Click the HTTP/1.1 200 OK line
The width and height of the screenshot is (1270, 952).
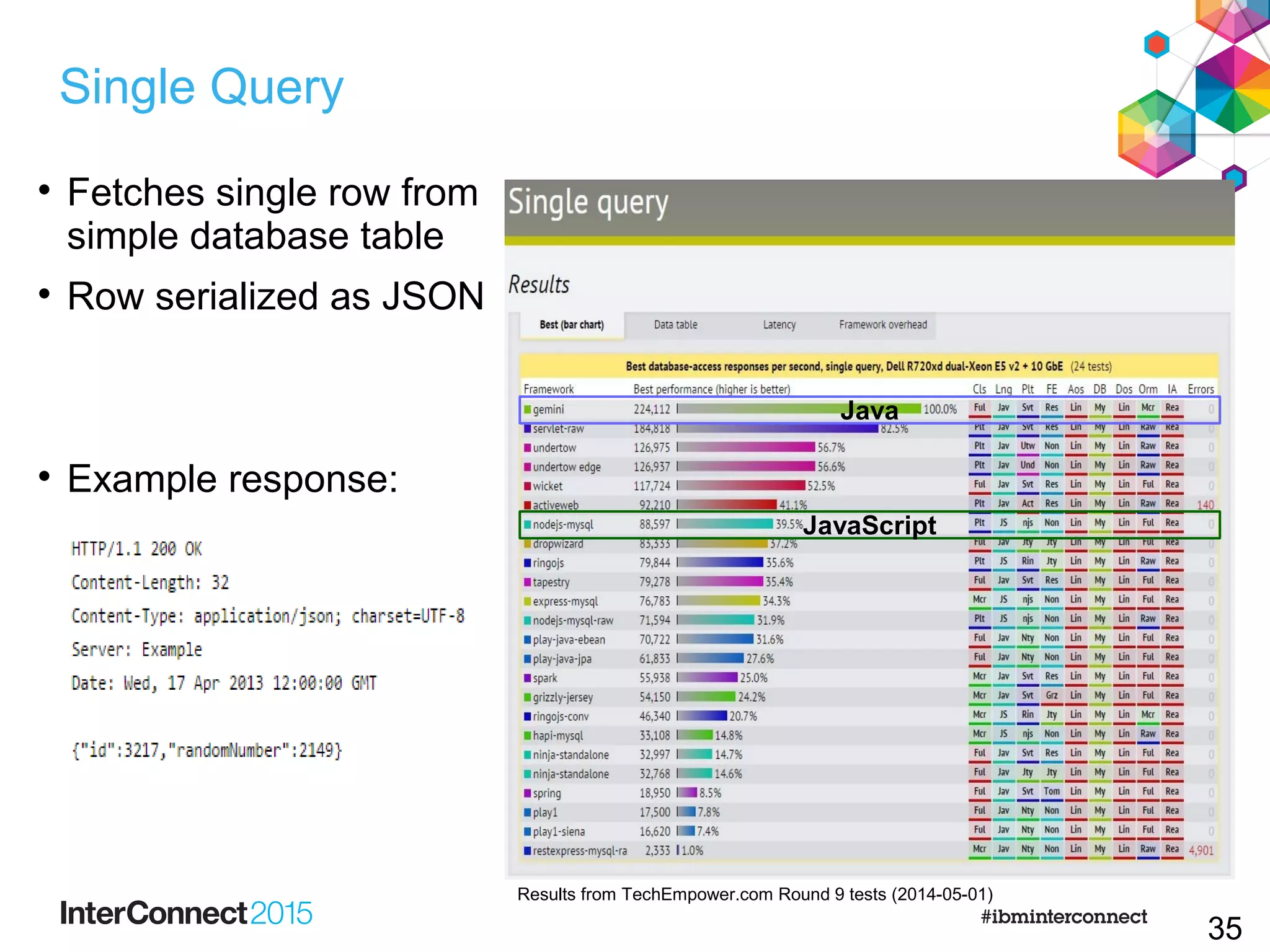coord(136,549)
